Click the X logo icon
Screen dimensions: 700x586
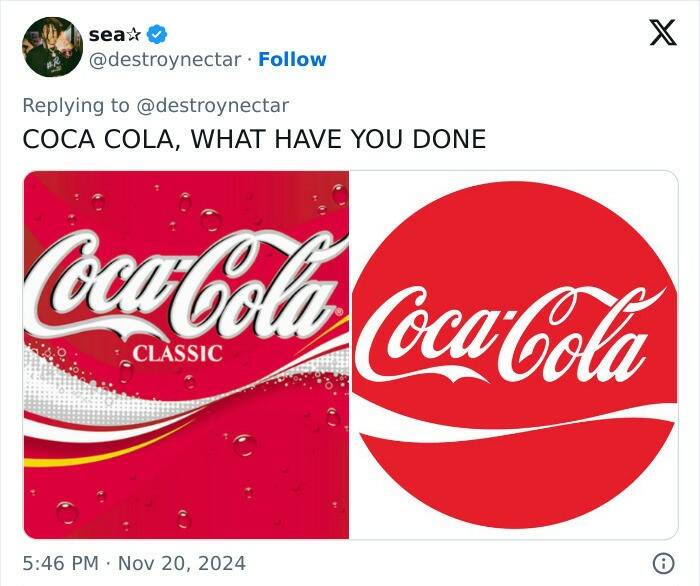coord(656,33)
